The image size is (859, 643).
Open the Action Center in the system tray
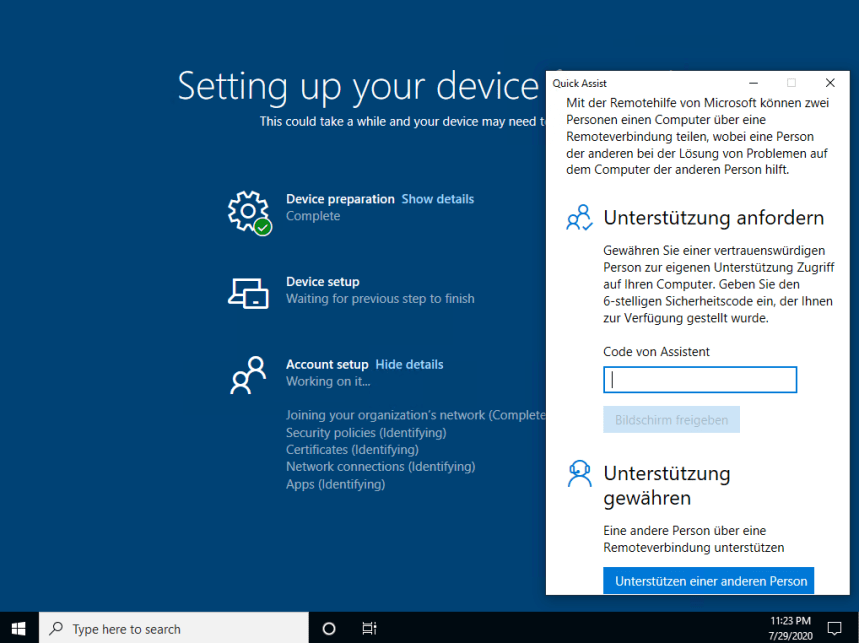[836, 628]
